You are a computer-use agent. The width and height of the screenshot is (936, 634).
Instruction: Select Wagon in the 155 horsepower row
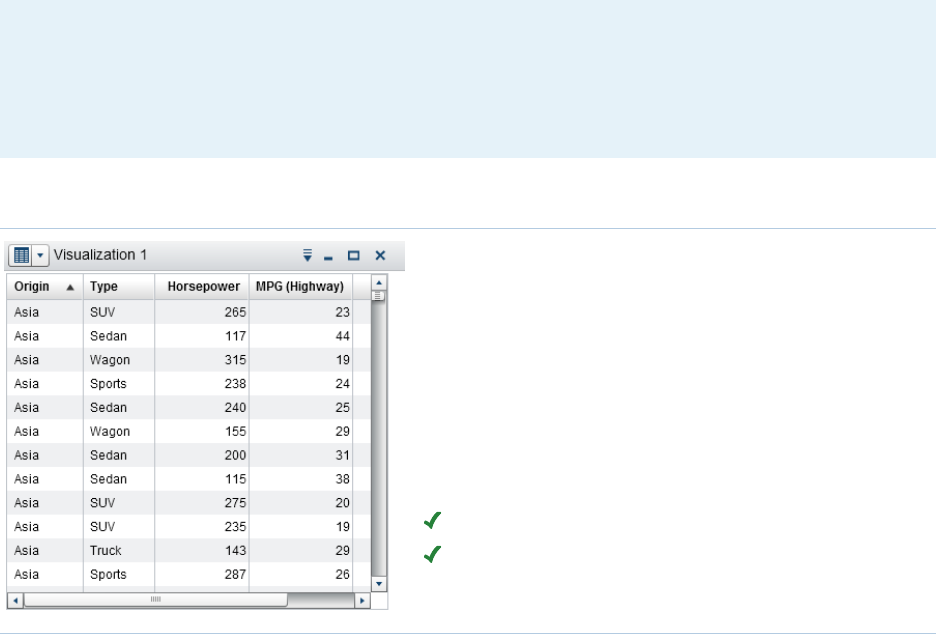click(x=110, y=432)
